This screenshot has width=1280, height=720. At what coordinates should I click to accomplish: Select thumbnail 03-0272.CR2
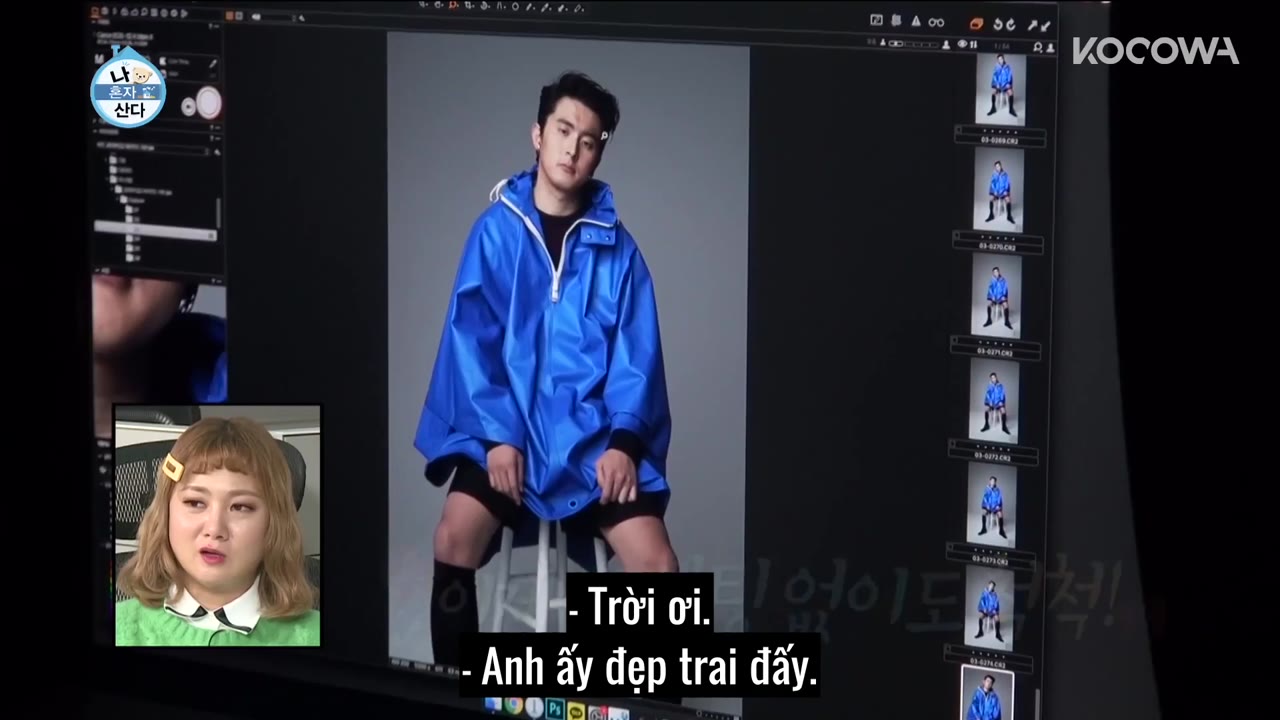(994, 401)
